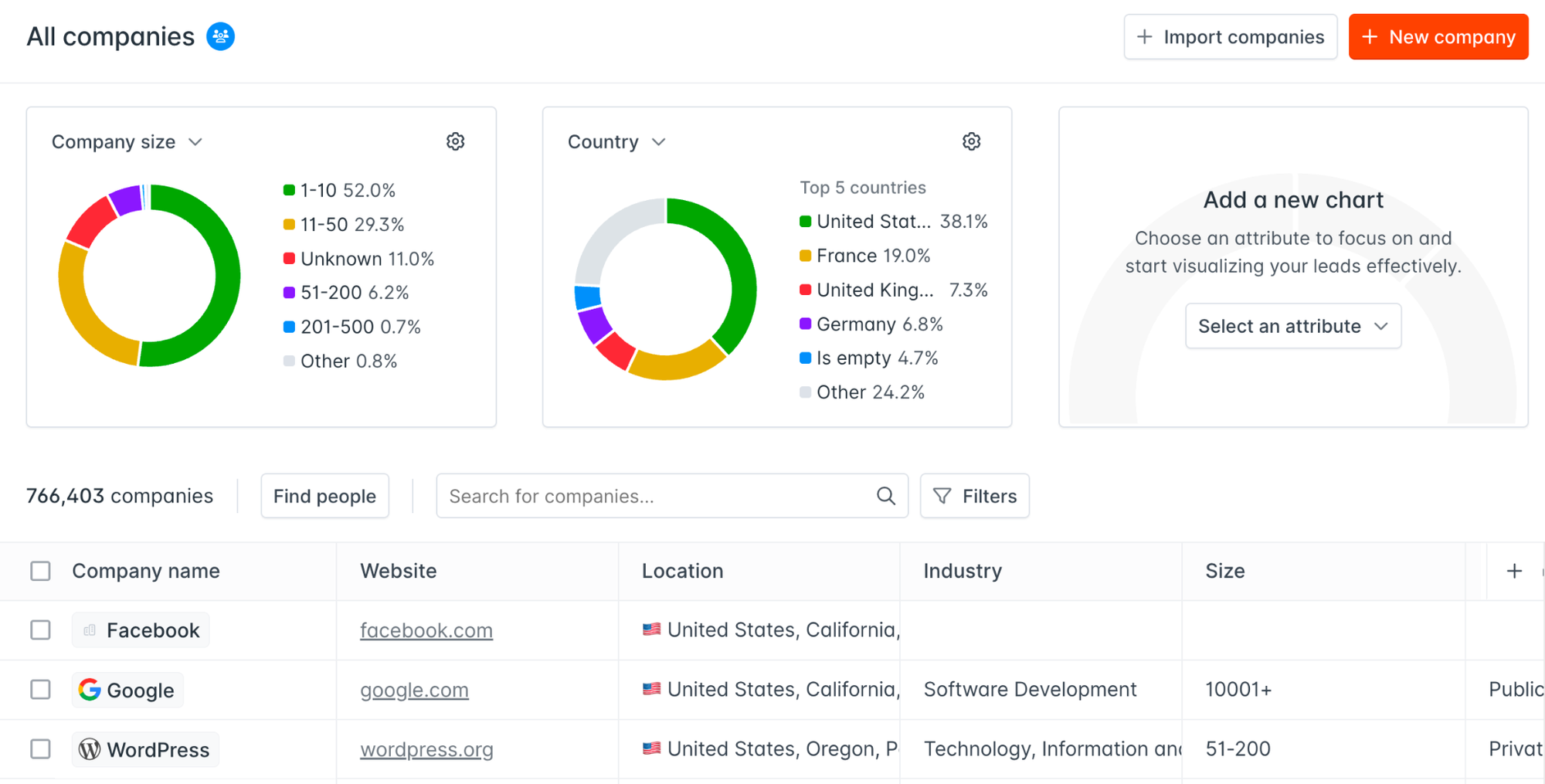Click the Facebook company placeholder icon
1545x784 pixels.
90,630
